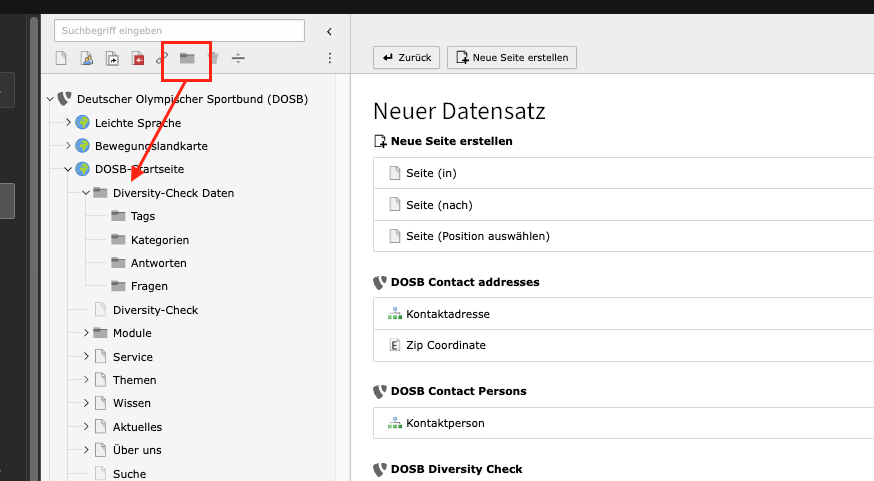Click globe icon next to Bewegungslandkarte
Image resolution: width=874 pixels, height=481 pixels.
pyautogui.click(x=82, y=145)
